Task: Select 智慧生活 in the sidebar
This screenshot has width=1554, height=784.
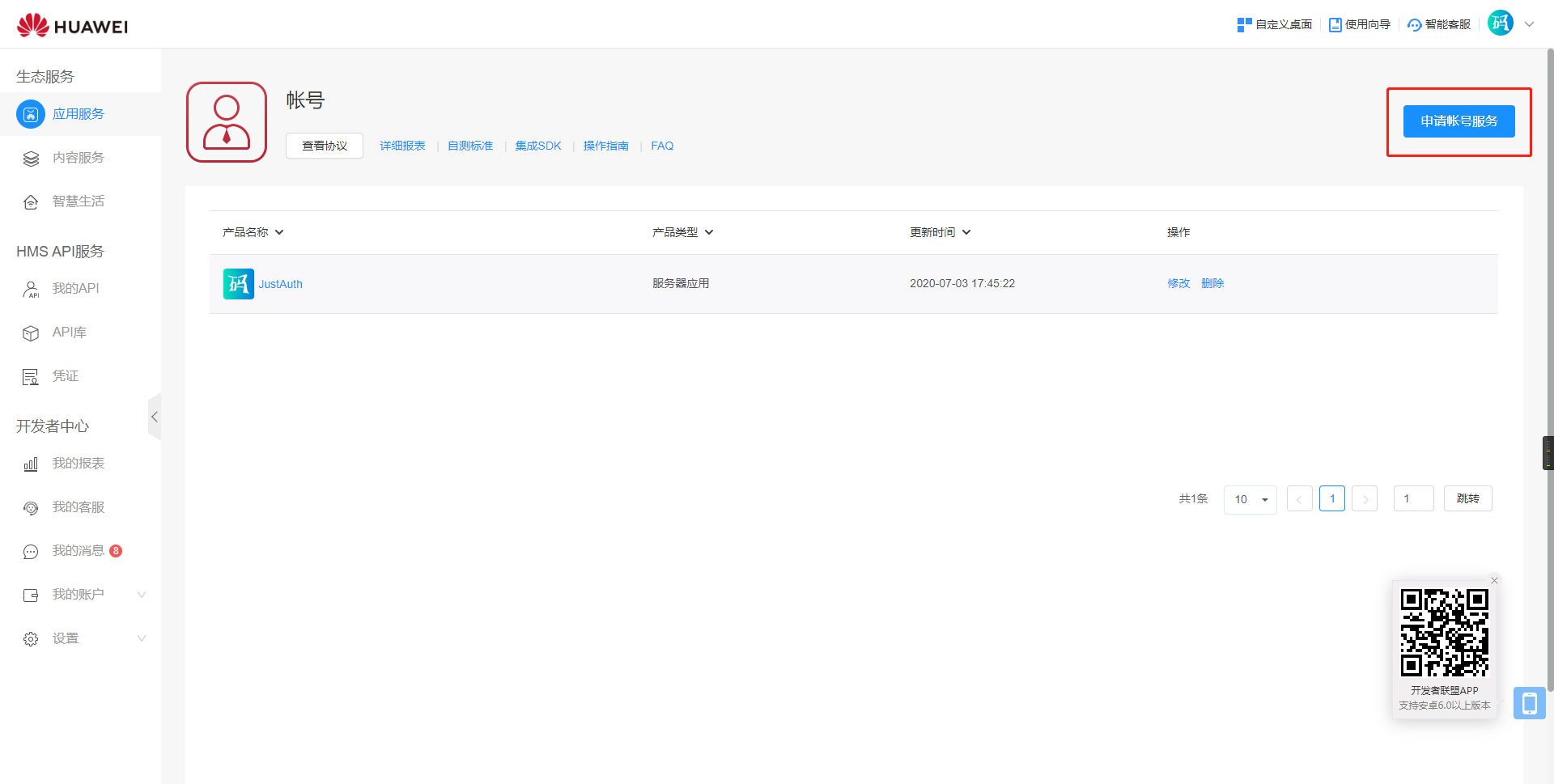Action: coord(78,201)
